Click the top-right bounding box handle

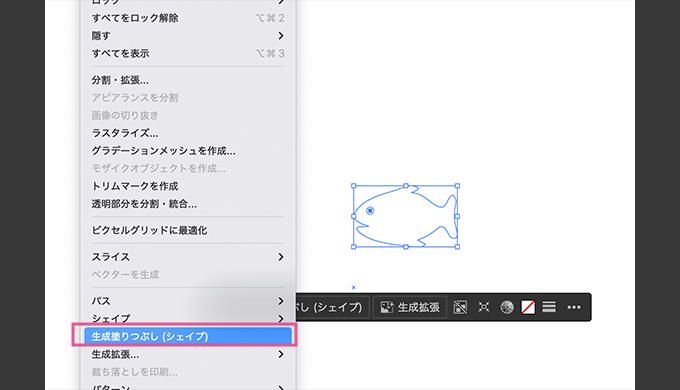tap(458, 186)
